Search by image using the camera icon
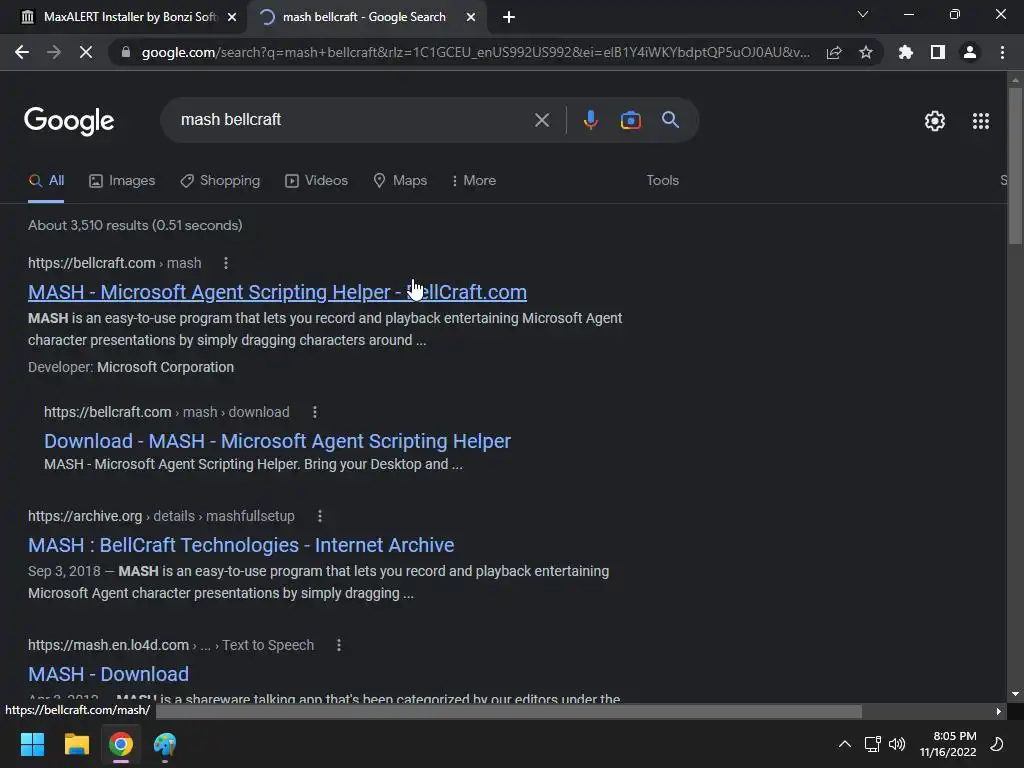 click(x=630, y=120)
